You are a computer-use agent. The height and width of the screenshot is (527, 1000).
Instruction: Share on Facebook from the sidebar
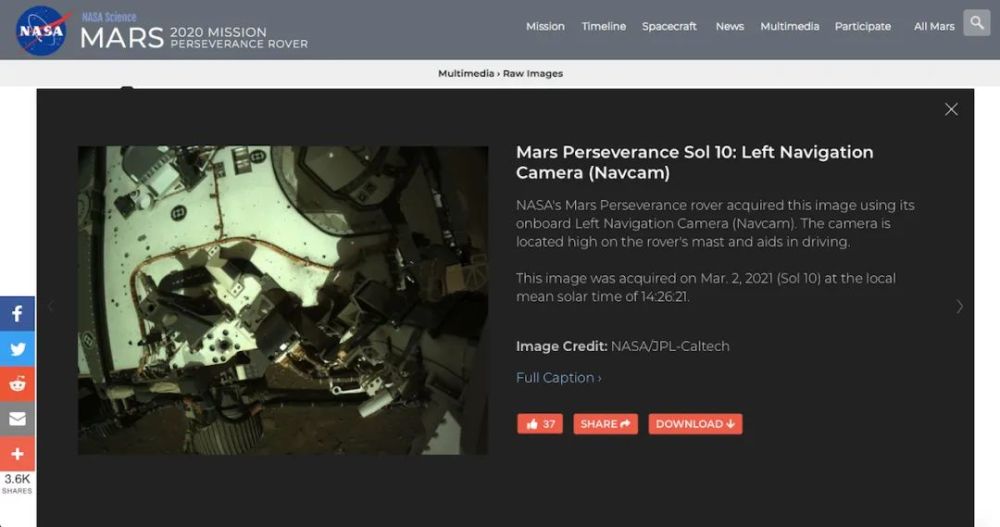17,313
